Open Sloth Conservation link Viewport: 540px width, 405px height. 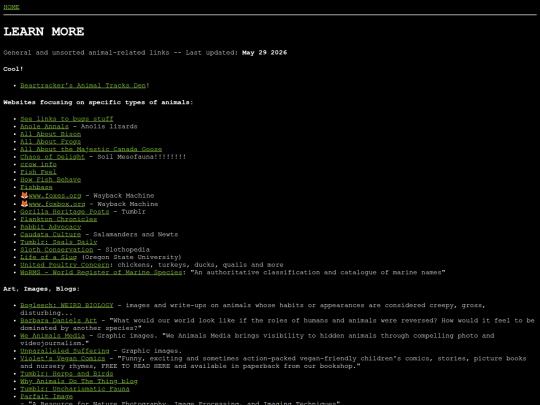point(56,249)
